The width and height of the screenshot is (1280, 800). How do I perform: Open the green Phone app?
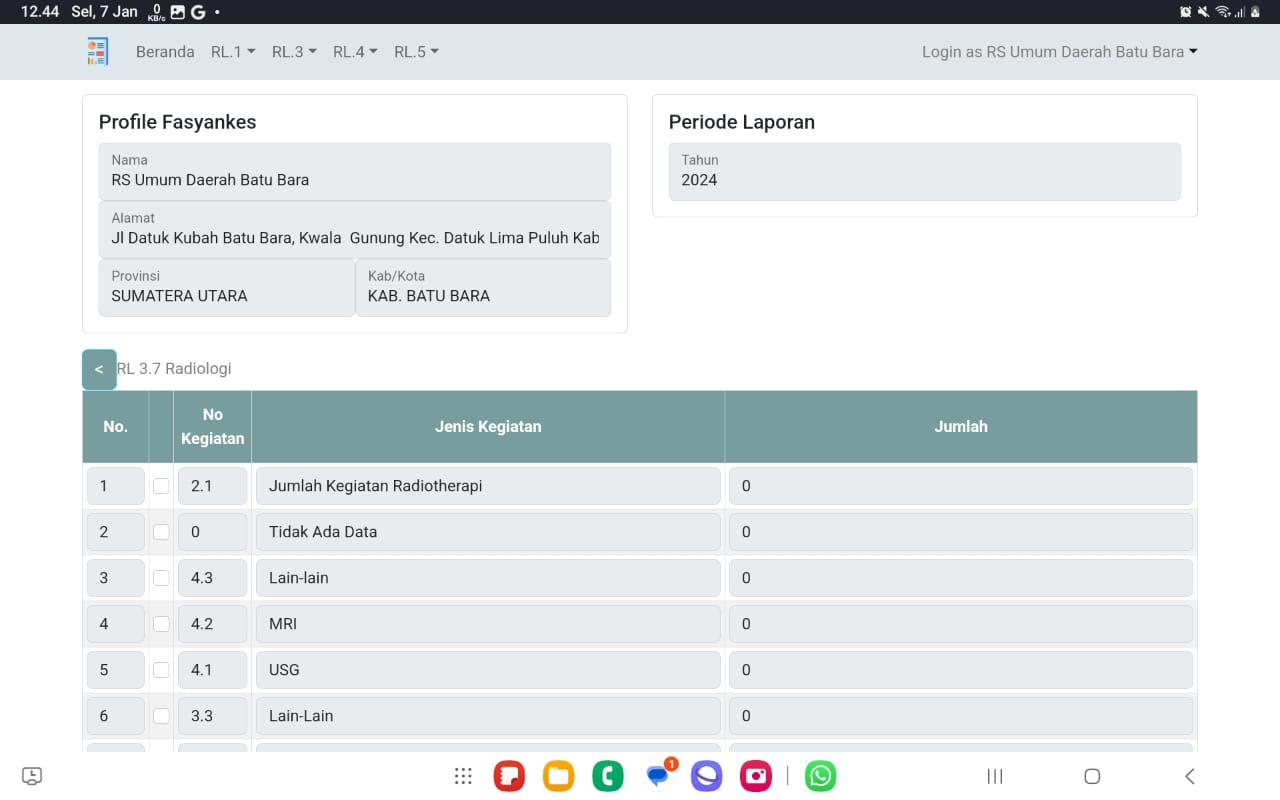coord(608,776)
